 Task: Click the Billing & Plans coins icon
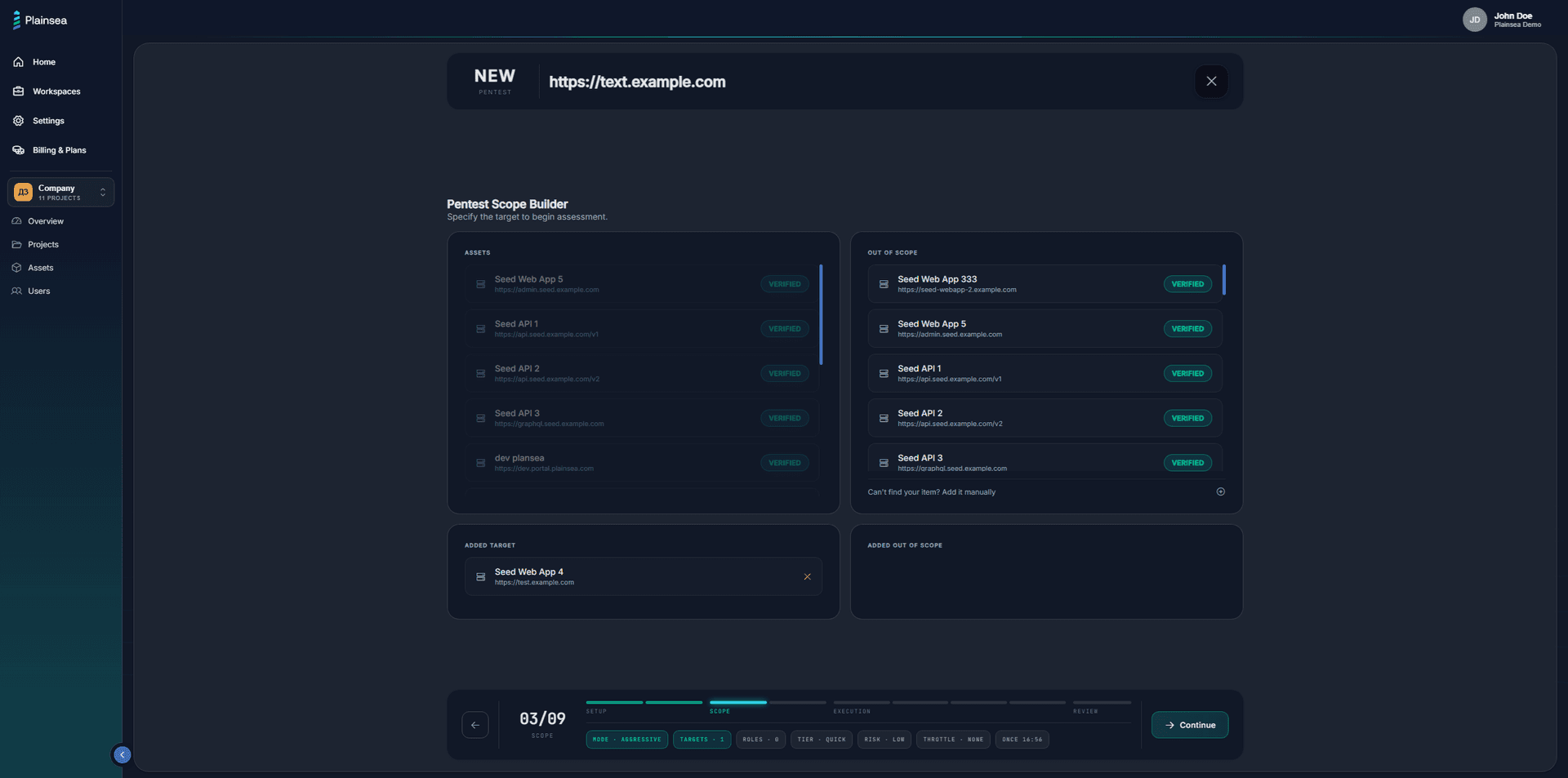(x=18, y=150)
